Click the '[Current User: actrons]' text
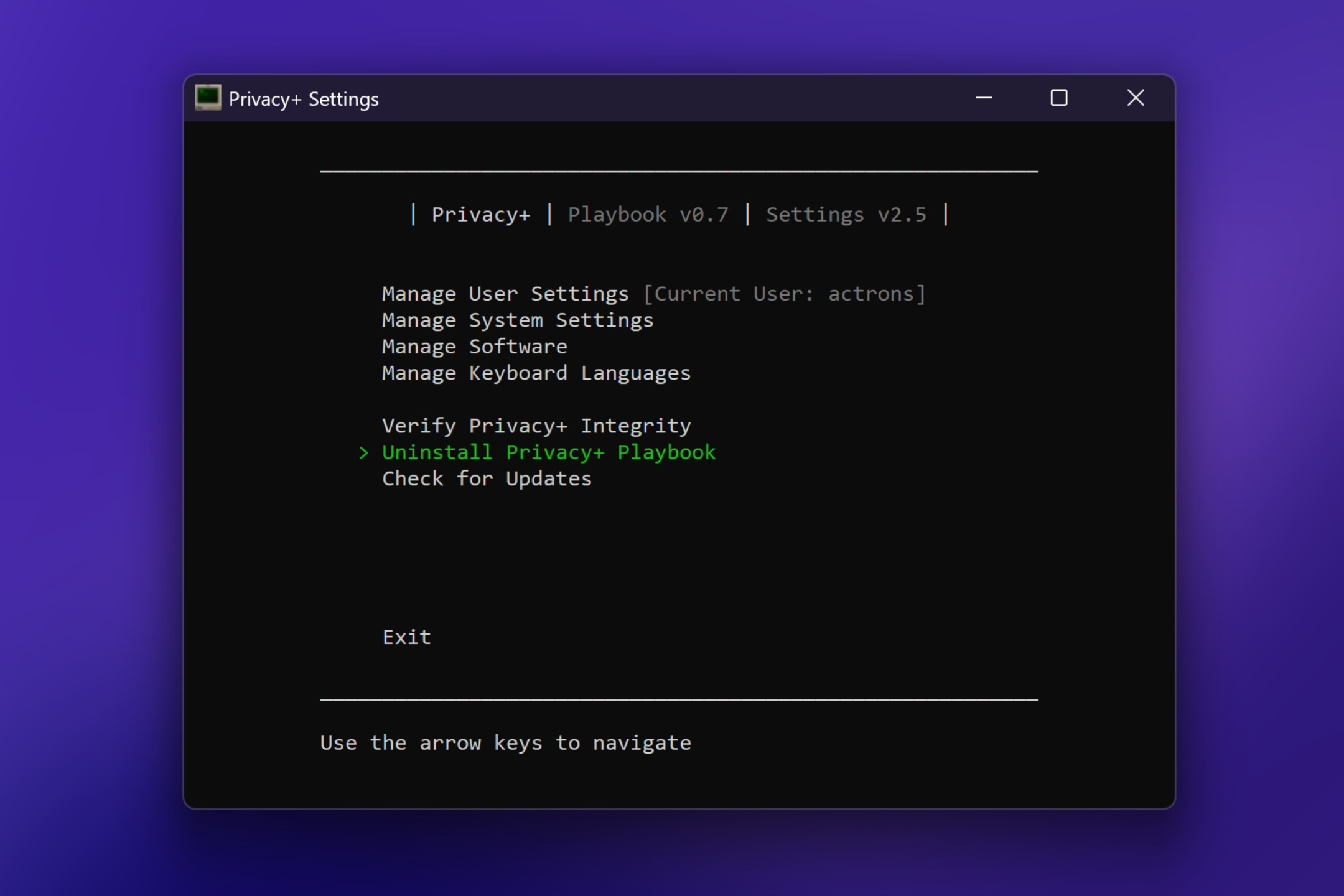 [x=784, y=294]
